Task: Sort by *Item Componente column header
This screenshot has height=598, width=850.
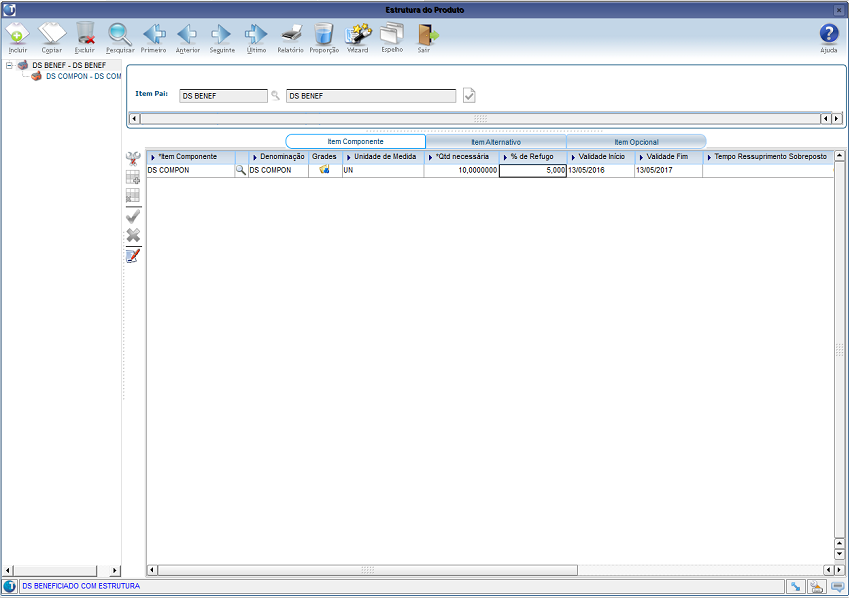Action: point(190,157)
